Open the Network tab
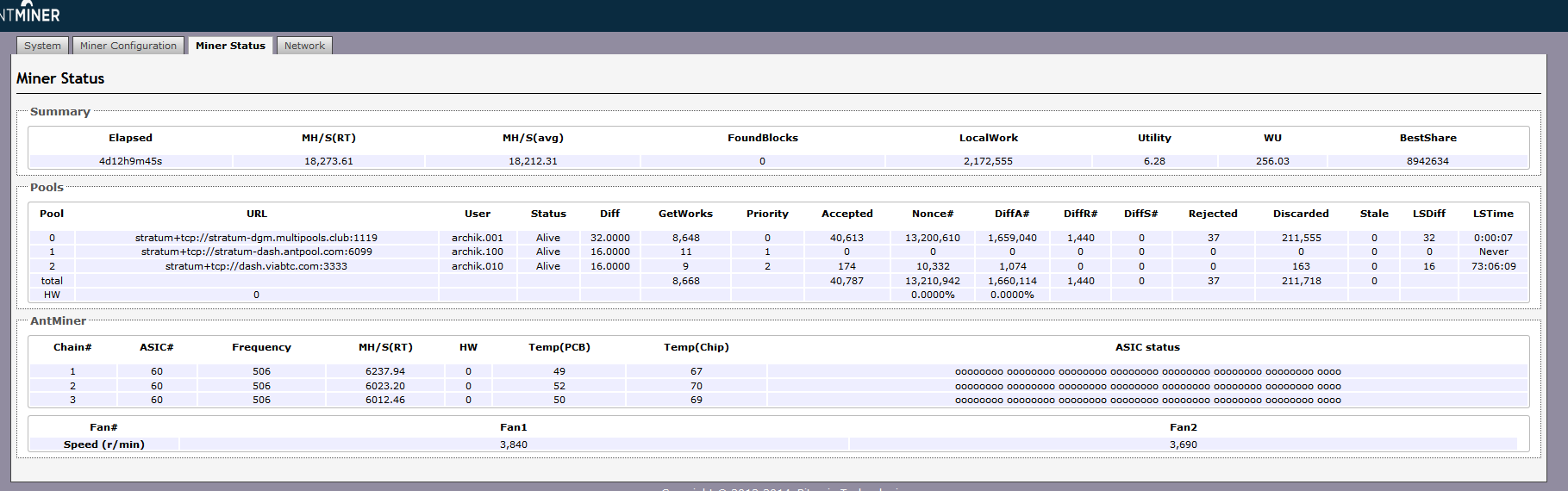 (304, 46)
